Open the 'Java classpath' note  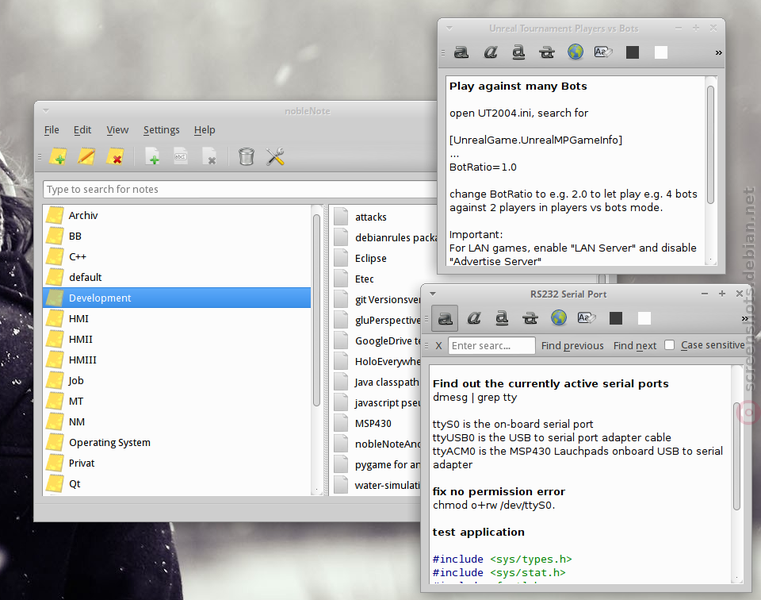click(x=376, y=382)
